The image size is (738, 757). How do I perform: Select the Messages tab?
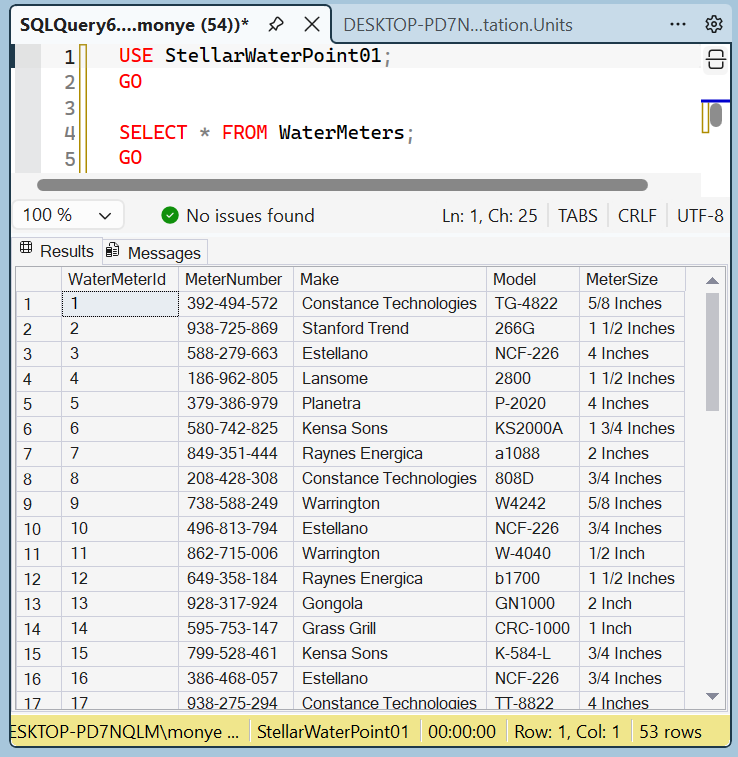click(155, 252)
